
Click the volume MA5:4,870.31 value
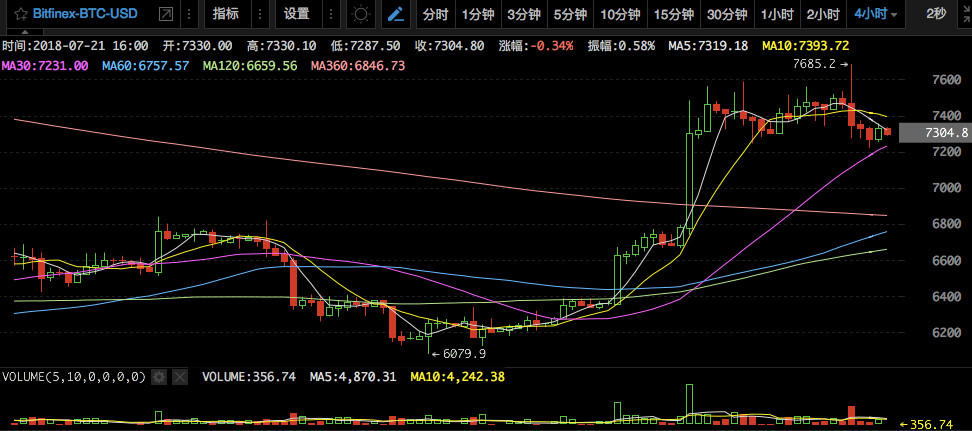click(x=353, y=376)
